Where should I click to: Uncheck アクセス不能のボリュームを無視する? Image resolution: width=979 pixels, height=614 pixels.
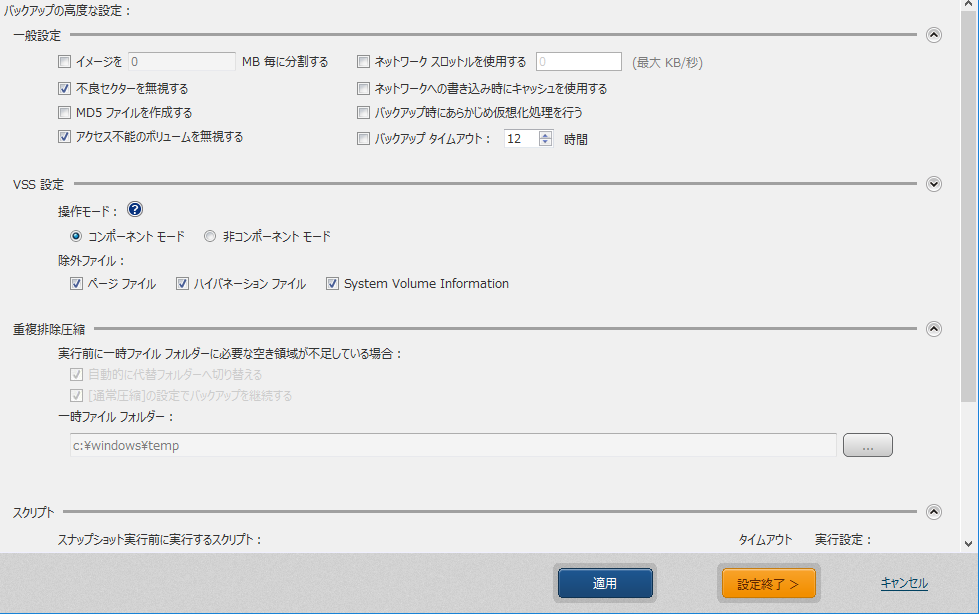coord(65,137)
